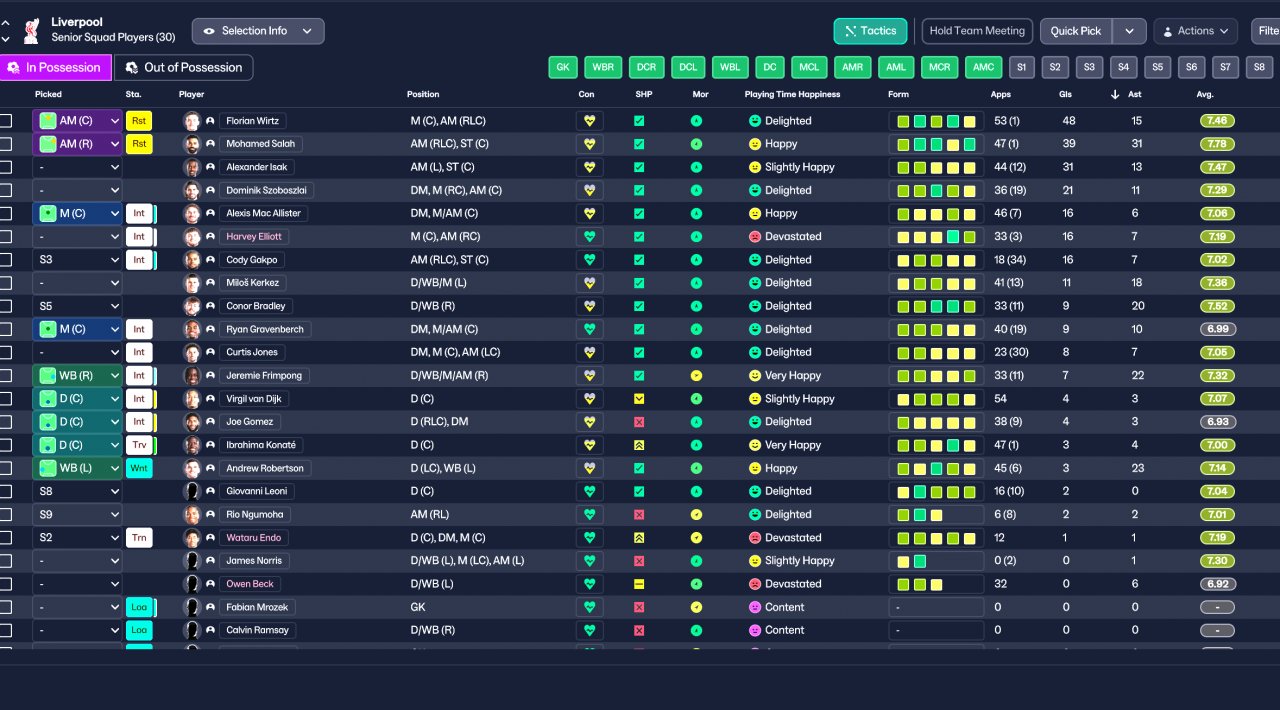This screenshot has height=710, width=1280.
Task: Open Andrew Robertson's WB (L) dropdown
Action: click(x=78, y=468)
